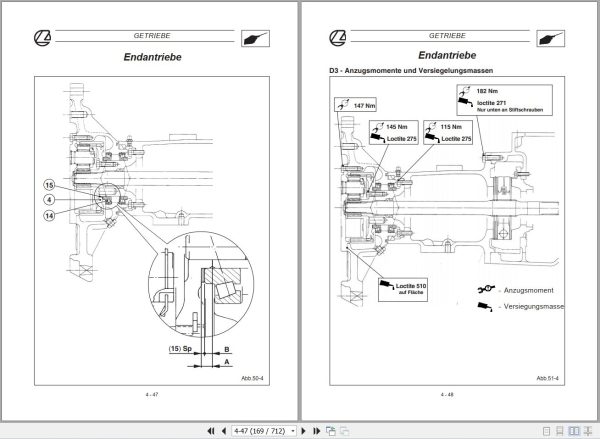Click the 'Endantriebe' heading on right page
The width and height of the screenshot is (600, 439).
pos(447,55)
